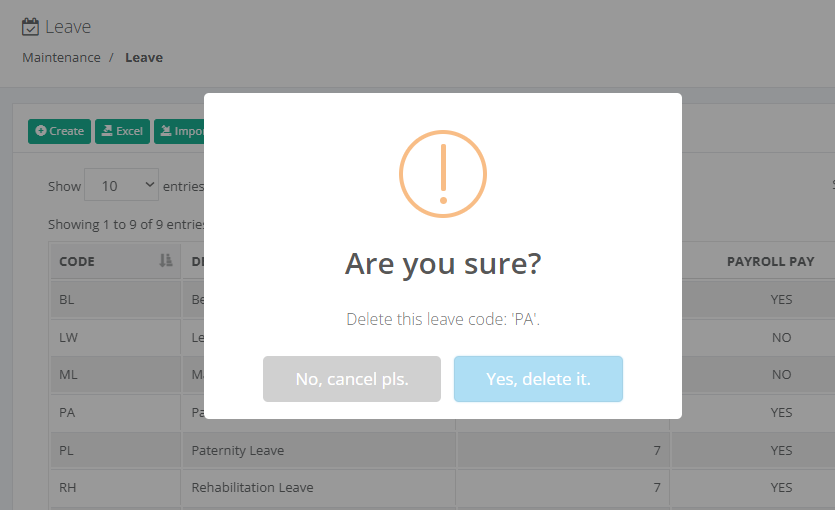Select the RH code cell

point(115,488)
